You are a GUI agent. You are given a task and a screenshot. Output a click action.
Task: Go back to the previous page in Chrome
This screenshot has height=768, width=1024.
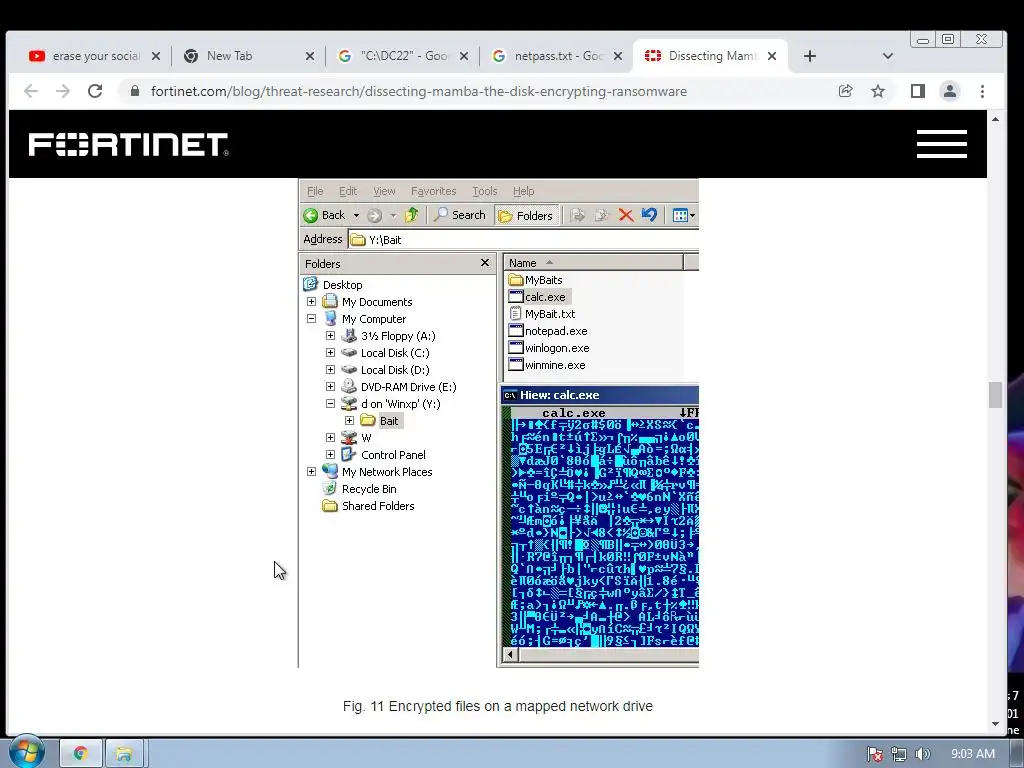(x=31, y=91)
